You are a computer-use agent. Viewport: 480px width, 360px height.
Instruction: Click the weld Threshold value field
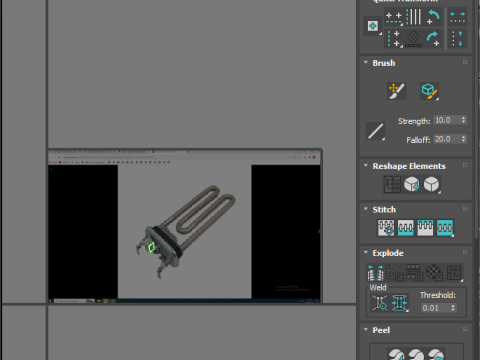(435, 308)
